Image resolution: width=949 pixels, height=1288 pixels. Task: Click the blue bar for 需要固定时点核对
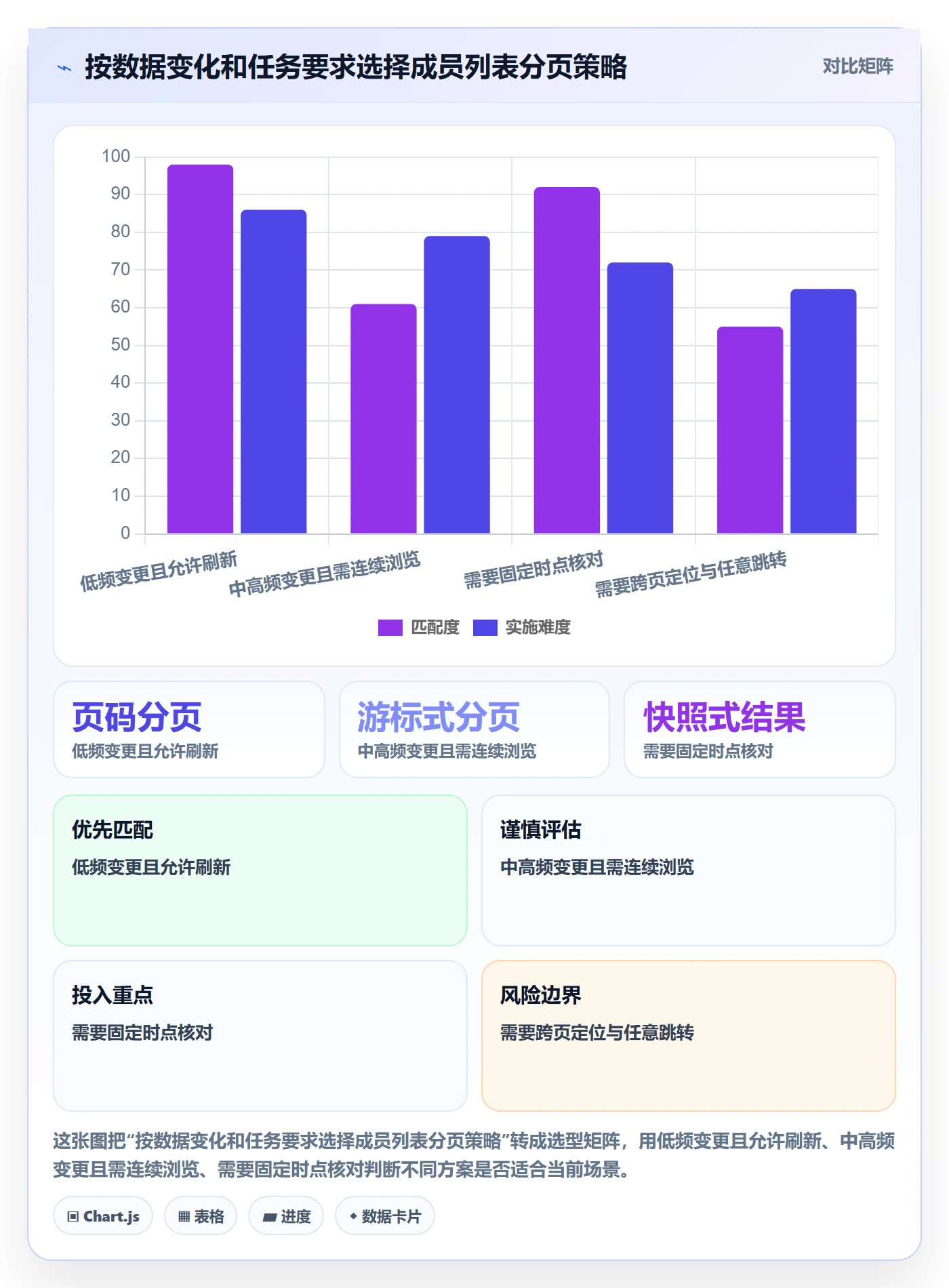point(640,398)
